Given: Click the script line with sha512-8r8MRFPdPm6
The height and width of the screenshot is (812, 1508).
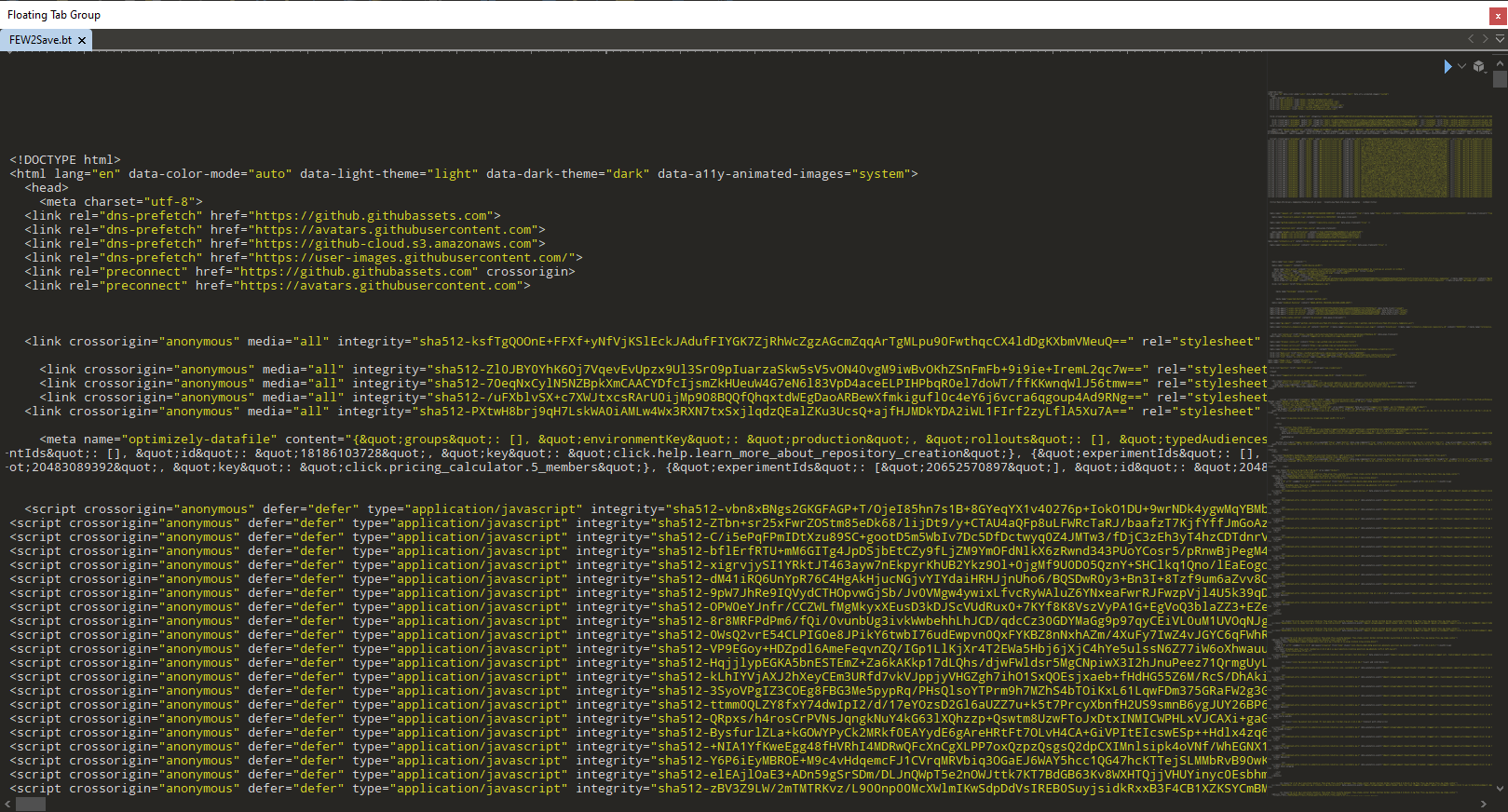Looking at the screenshot, I should [x=638, y=621].
